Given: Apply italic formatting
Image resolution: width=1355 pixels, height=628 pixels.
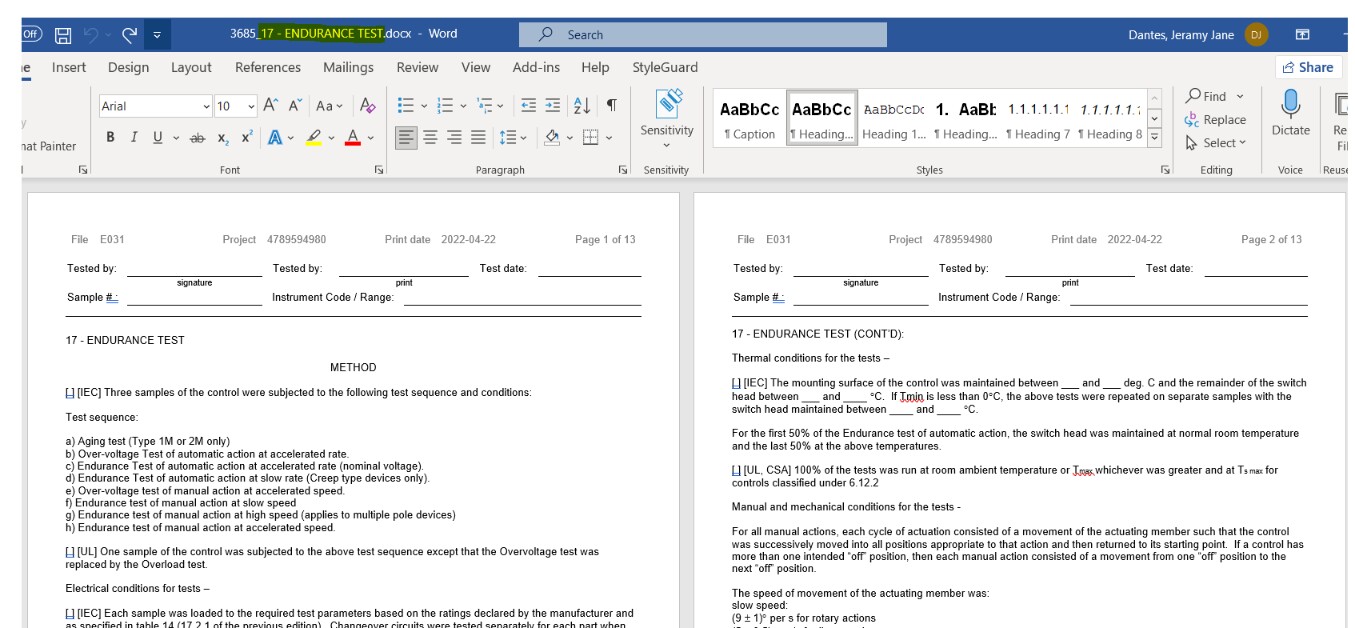Looking at the screenshot, I should click(x=133, y=138).
